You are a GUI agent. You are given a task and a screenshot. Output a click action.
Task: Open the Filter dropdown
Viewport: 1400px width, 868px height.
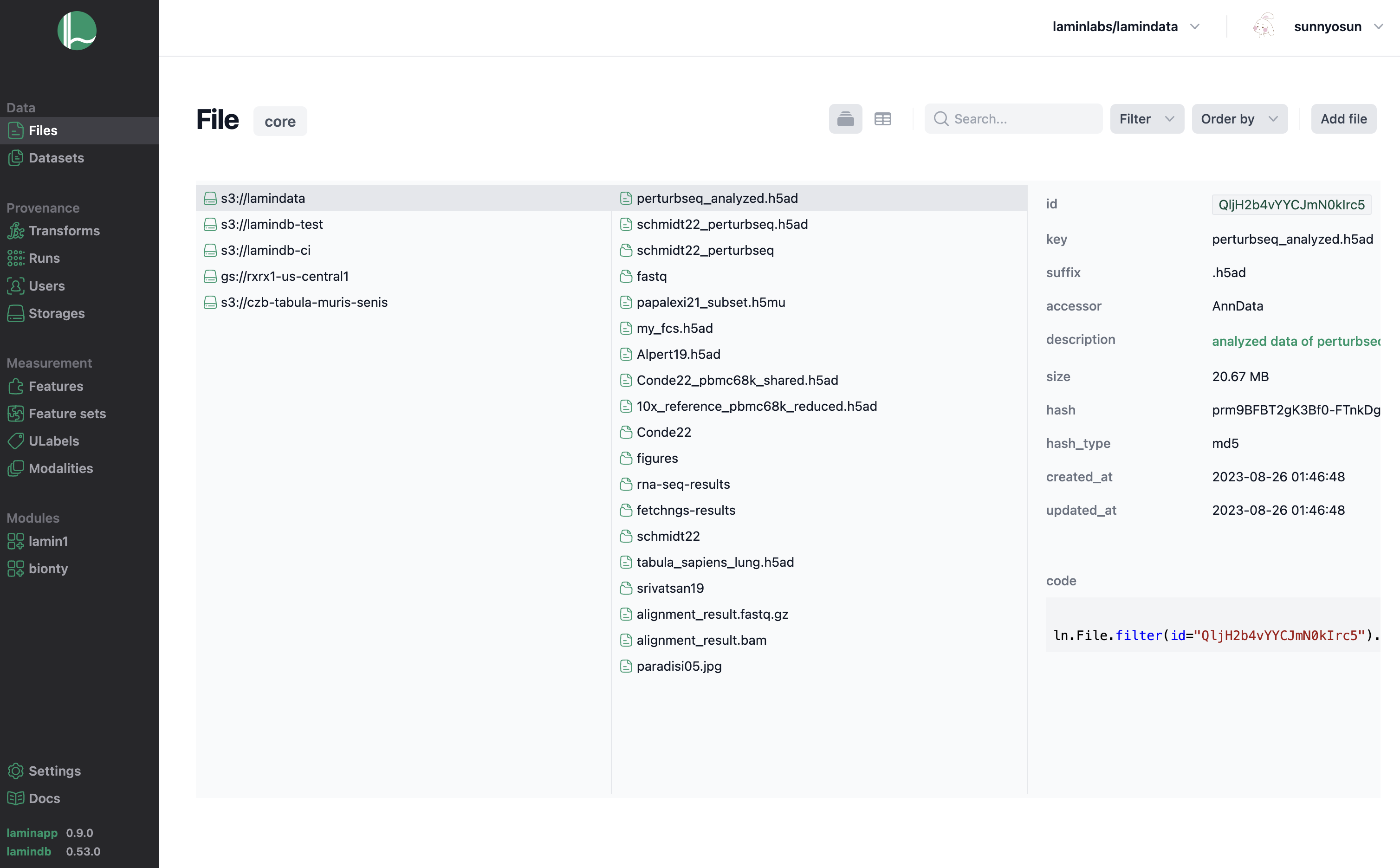[x=1147, y=119]
